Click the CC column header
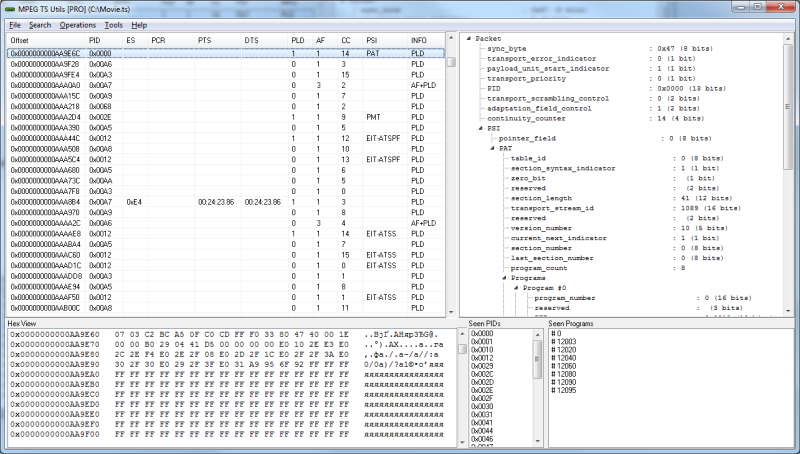This screenshot has width=800, height=454. pyautogui.click(x=350, y=40)
